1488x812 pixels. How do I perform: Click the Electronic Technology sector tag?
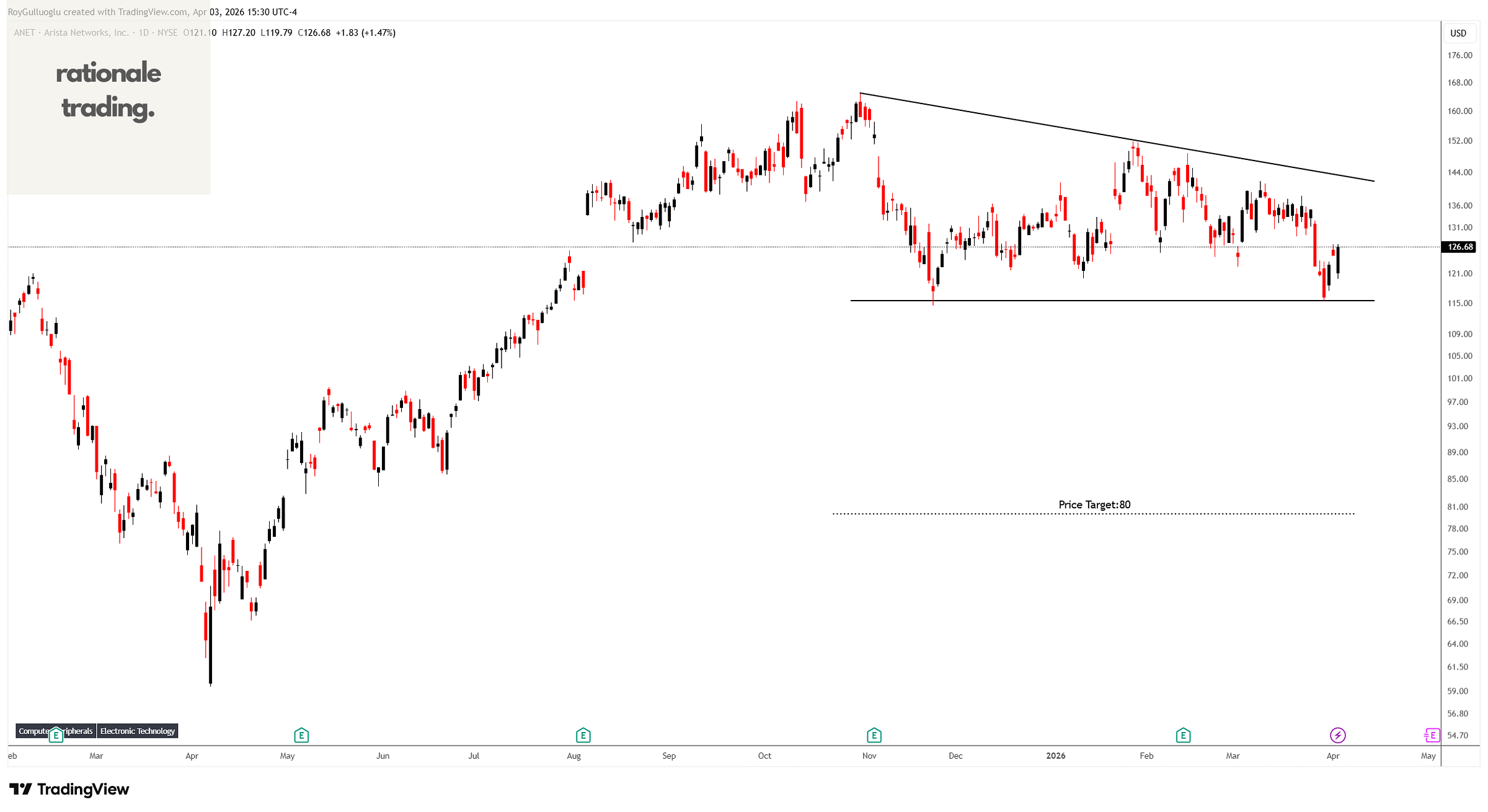coord(137,731)
